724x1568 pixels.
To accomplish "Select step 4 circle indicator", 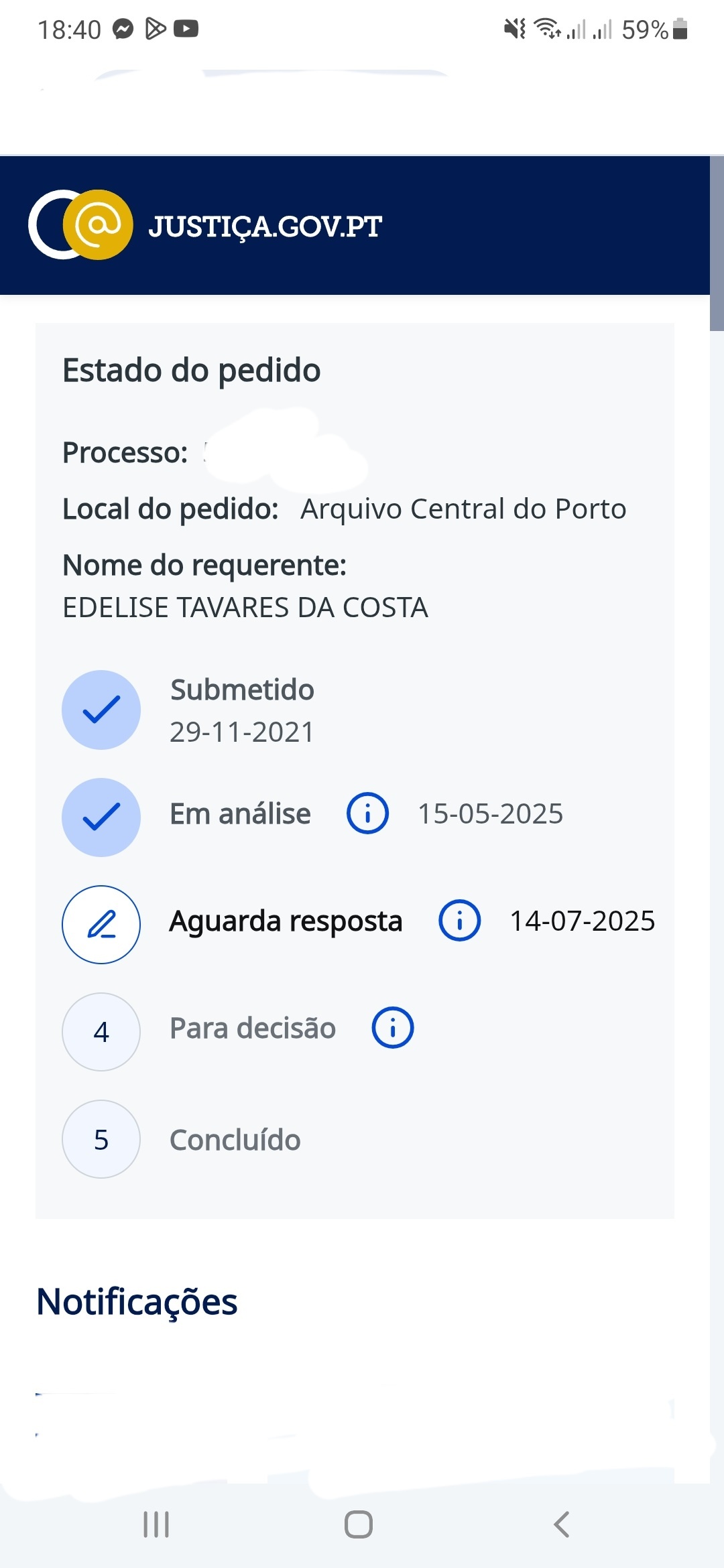I will coord(101,1032).
